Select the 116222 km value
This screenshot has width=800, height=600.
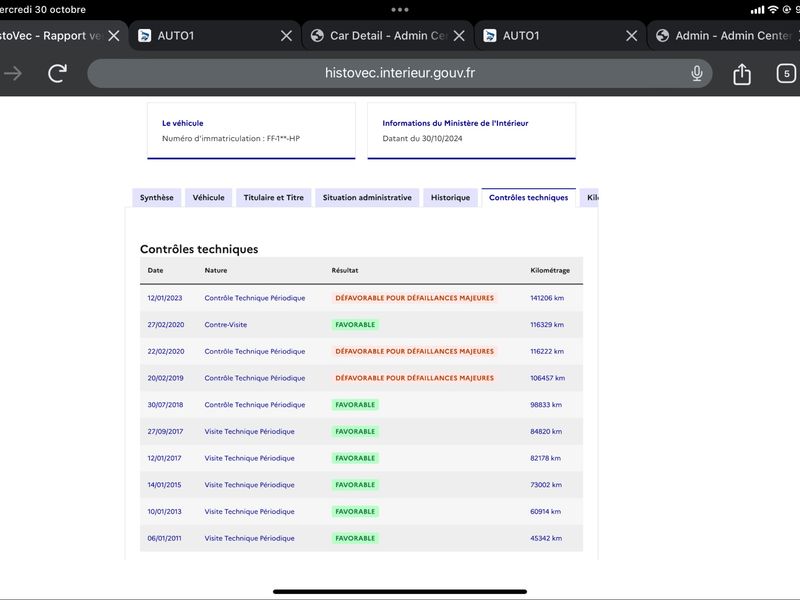tap(547, 352)
